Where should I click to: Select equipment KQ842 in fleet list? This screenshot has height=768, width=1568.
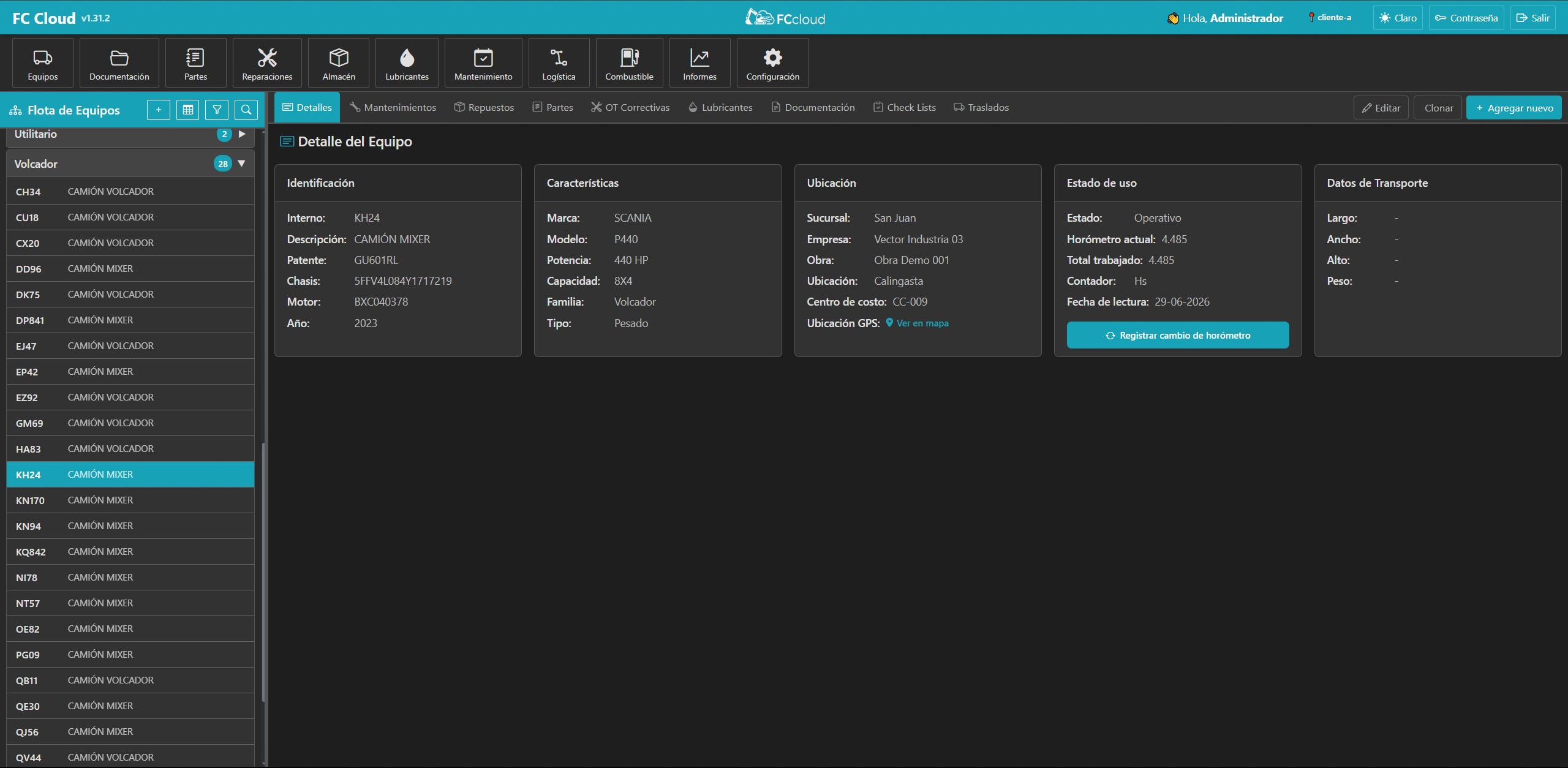coord(130,552)
